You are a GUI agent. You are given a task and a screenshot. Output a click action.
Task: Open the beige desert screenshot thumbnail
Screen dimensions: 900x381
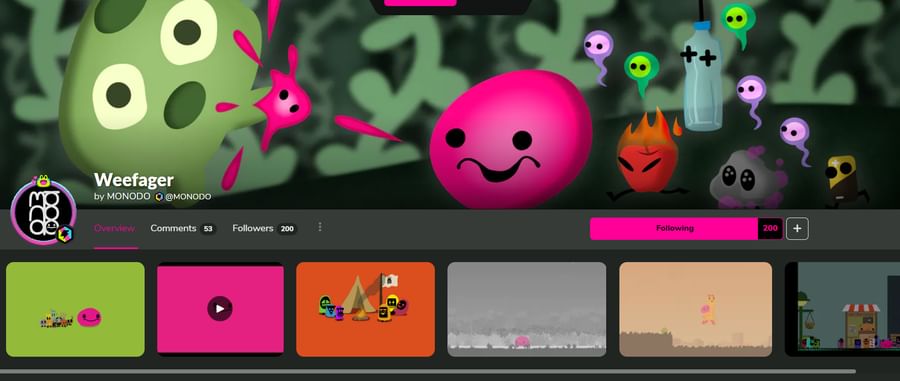pyautogui.click(x=696, y=309)
